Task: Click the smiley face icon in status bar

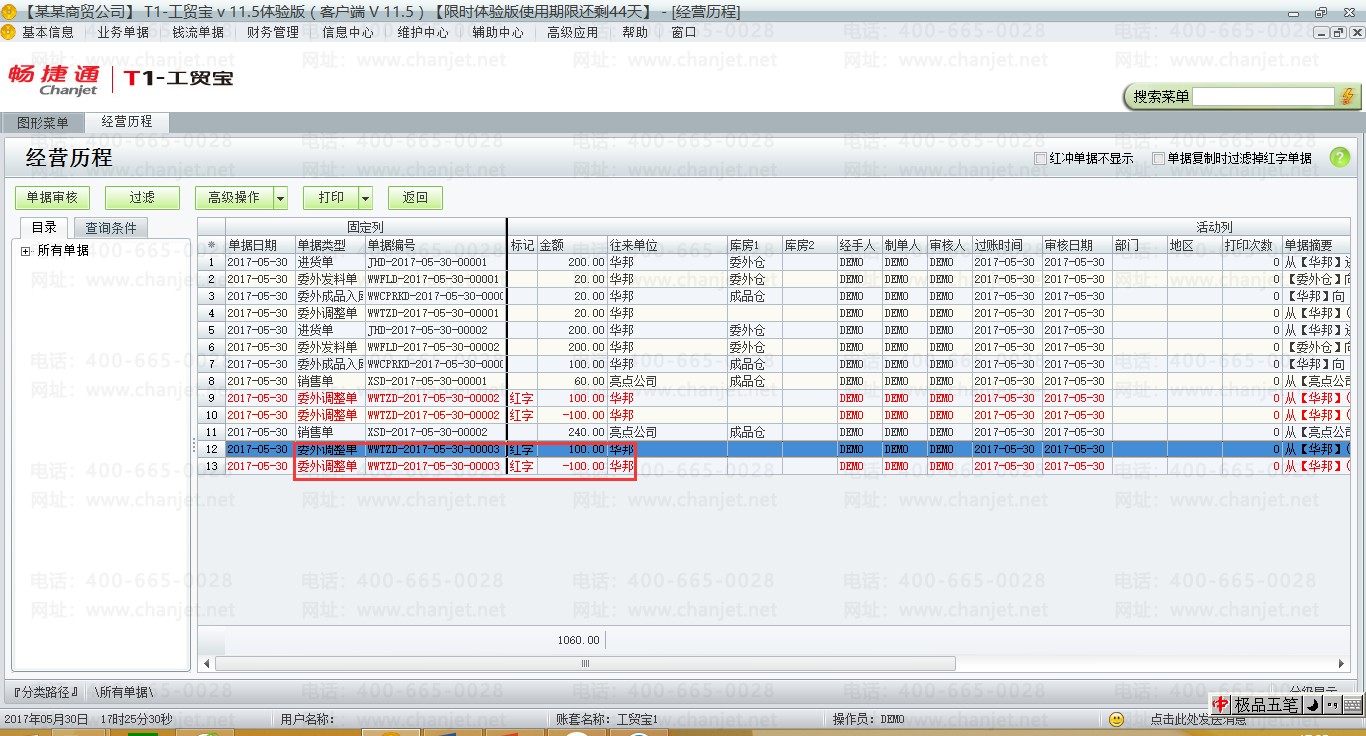Action: coord(1117,719)
